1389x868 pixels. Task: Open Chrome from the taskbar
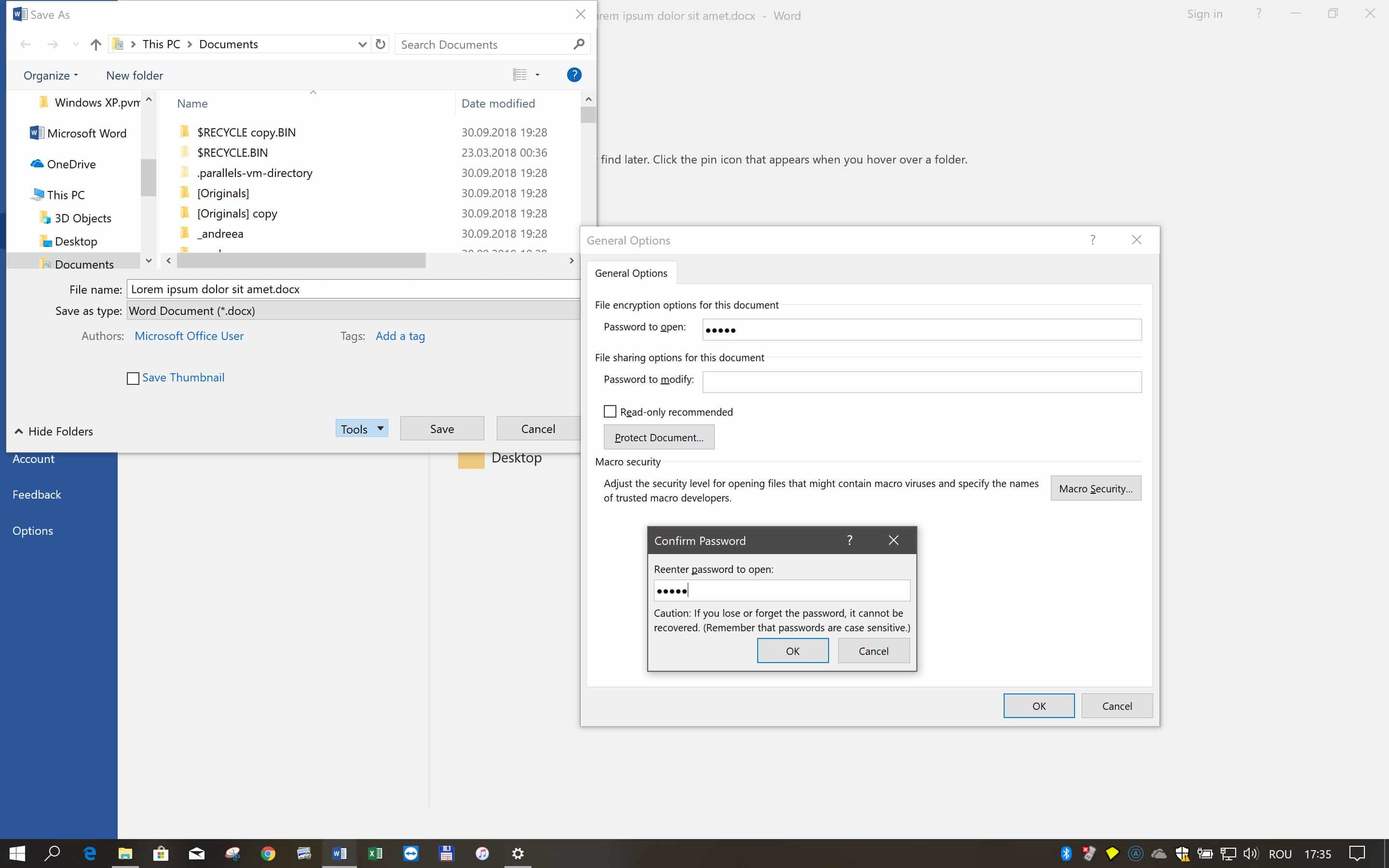coord(268,854)
